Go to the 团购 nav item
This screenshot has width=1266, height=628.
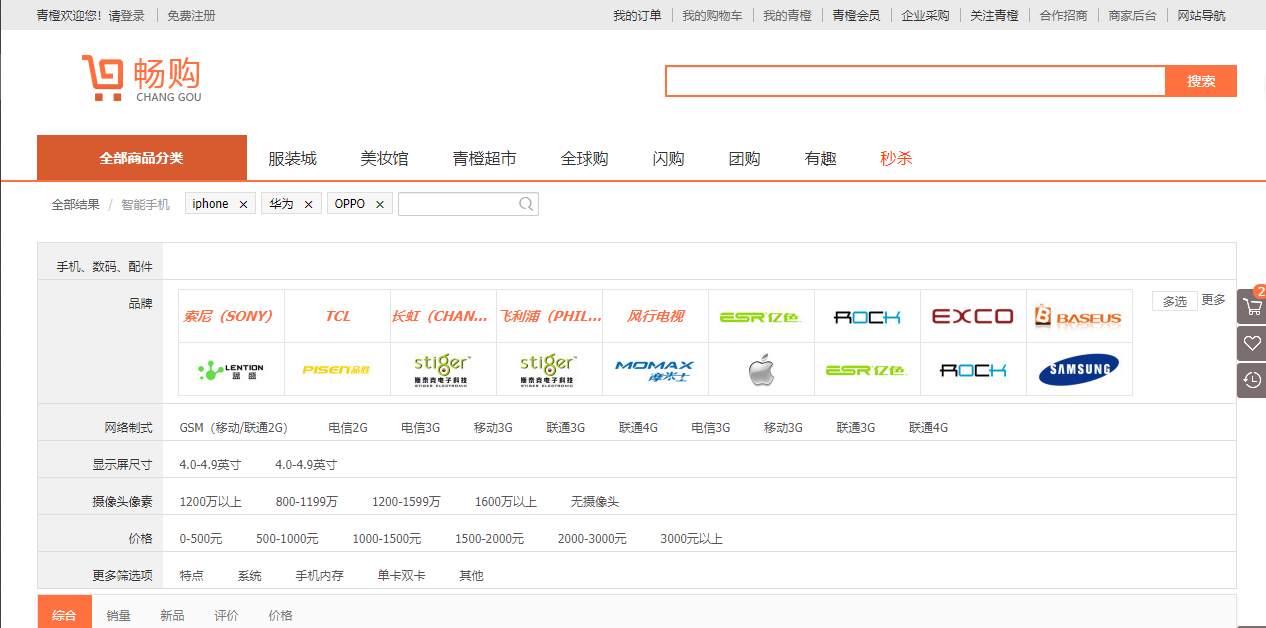[744, 158]
